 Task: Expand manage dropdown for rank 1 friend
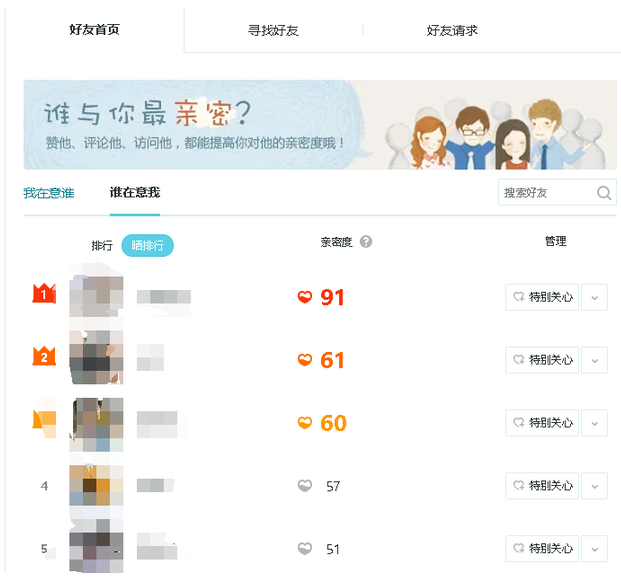coord(594,297)
